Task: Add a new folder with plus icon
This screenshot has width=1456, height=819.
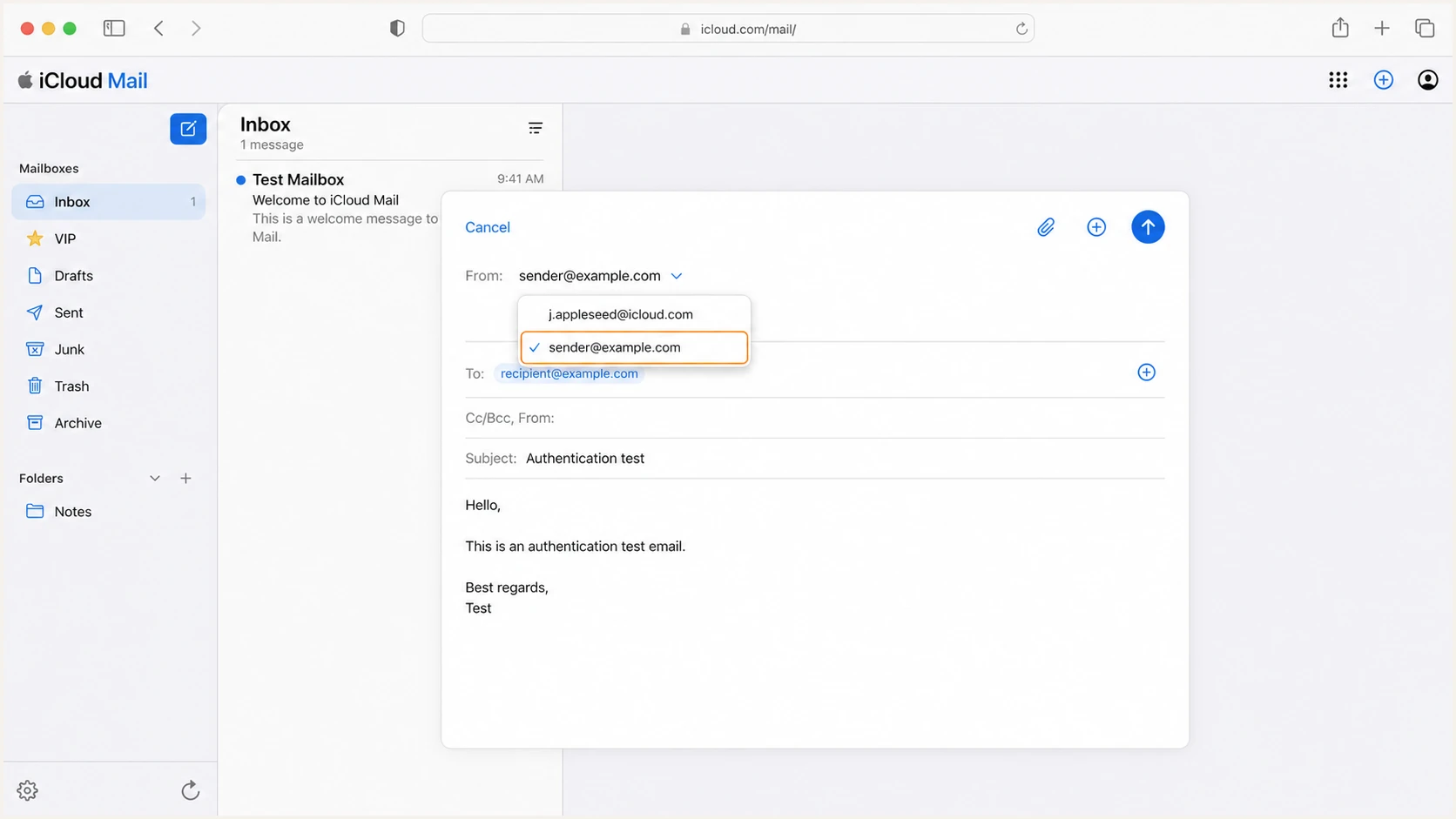Action: coord(185,478)
